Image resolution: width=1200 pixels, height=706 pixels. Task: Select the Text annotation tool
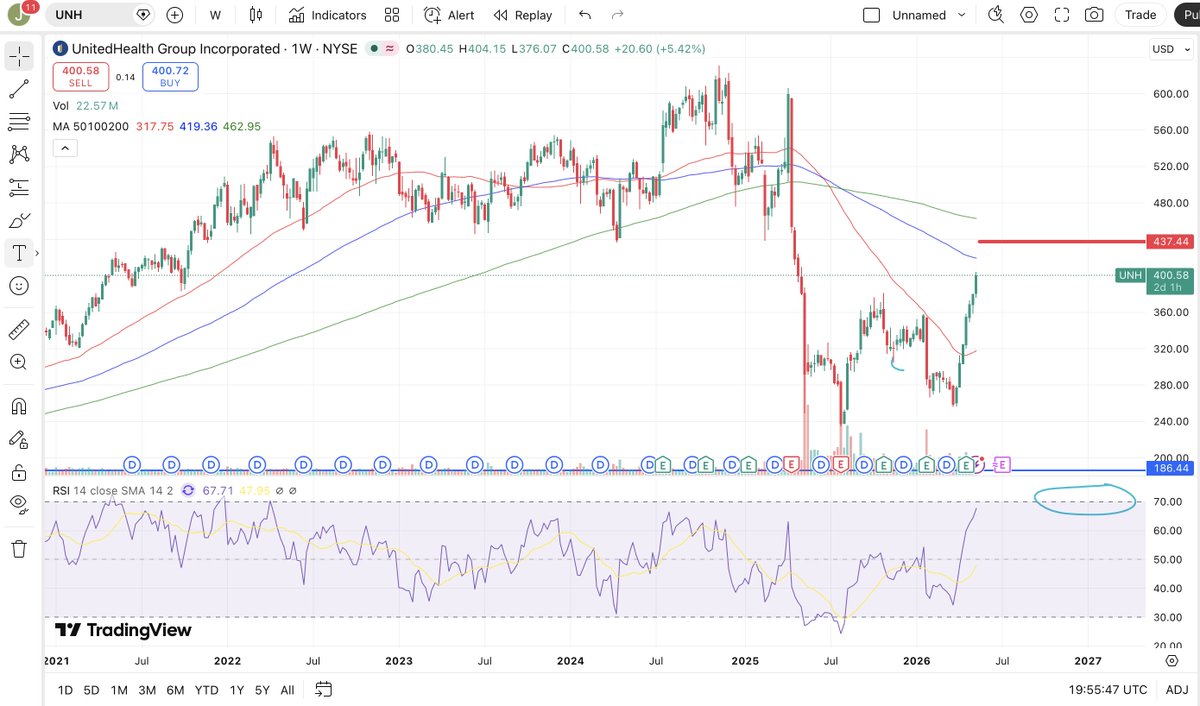click(19, 253)
